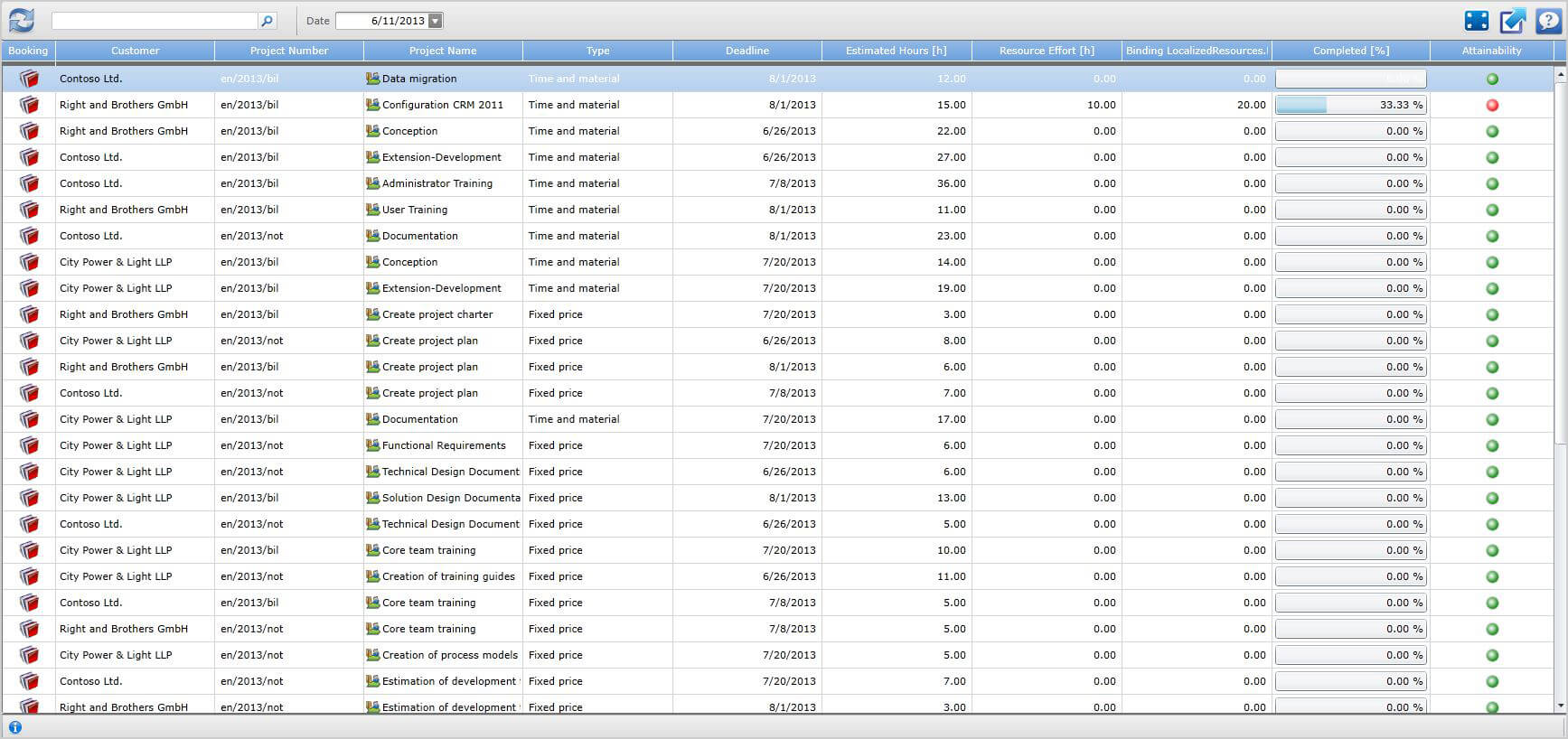Sort by the Deadline column header
1568x739 pixels.
tap(747, 51)
